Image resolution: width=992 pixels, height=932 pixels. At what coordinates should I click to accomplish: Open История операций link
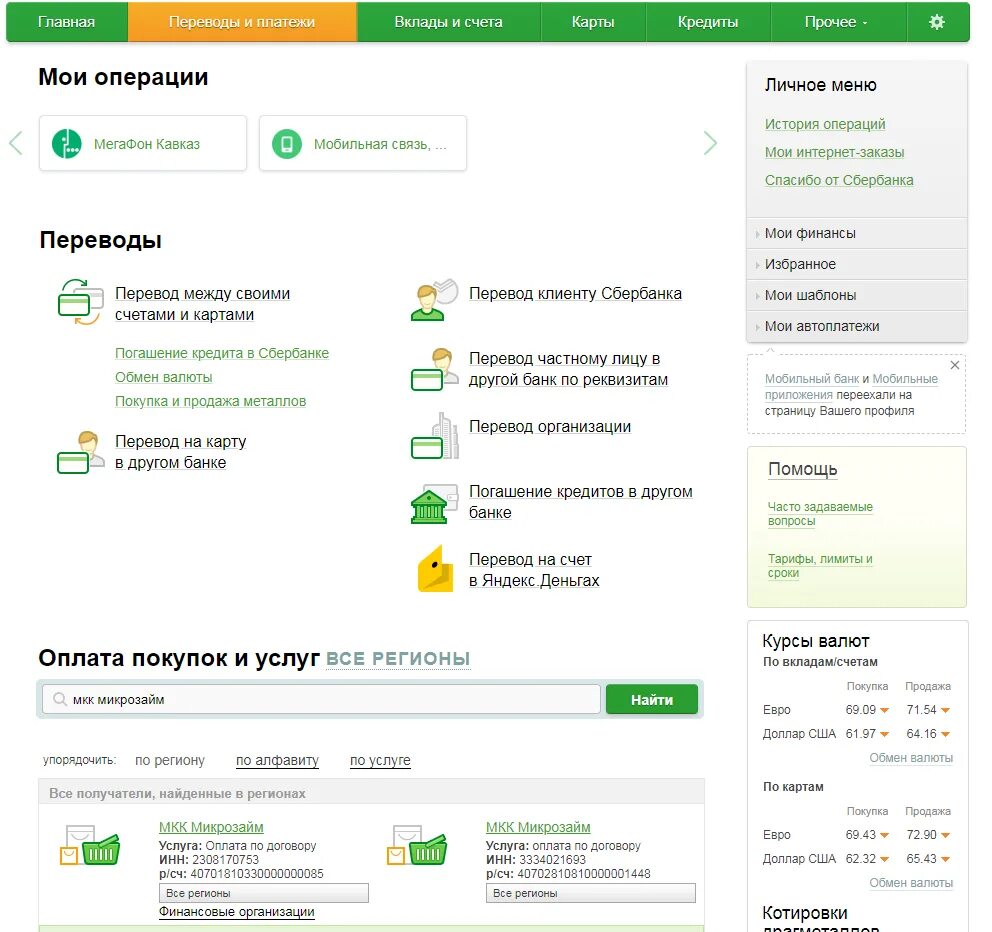825,124
